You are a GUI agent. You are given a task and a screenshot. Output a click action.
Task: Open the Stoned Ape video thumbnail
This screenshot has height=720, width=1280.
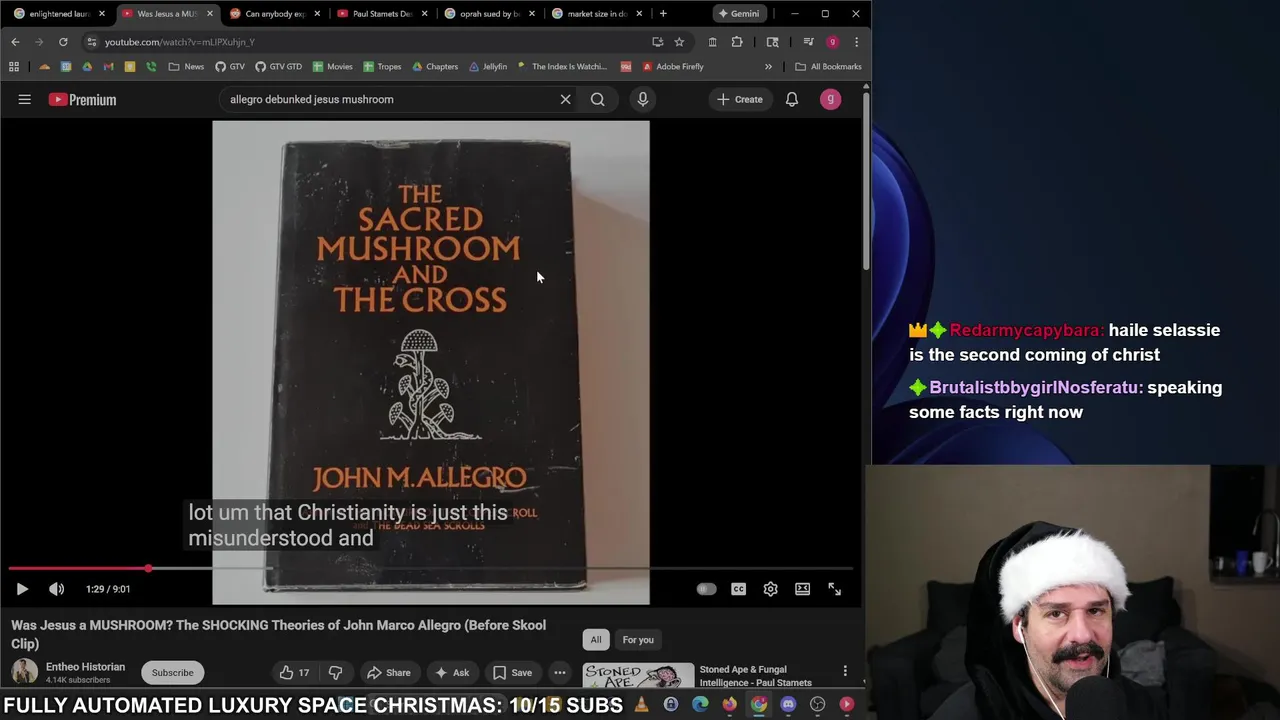pos(638,677)
